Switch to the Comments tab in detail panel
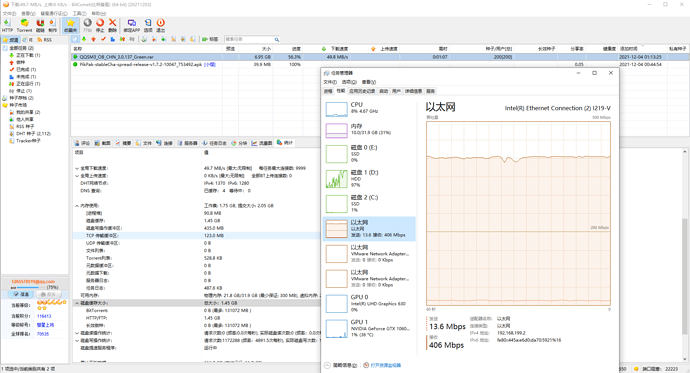Screen dimensions: 690x373 coord(82,143)
